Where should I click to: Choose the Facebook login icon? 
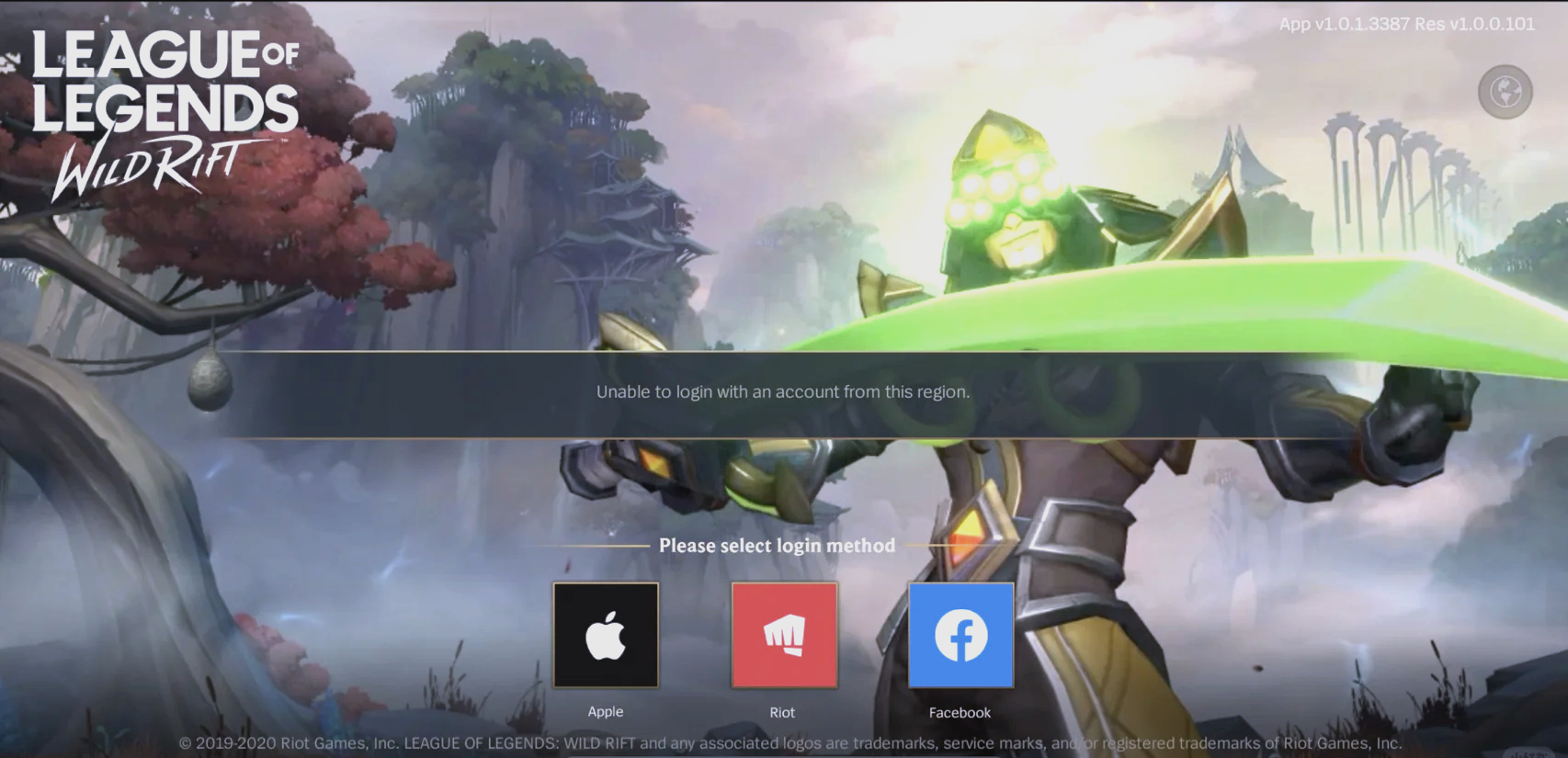click(x=960, y=635)
